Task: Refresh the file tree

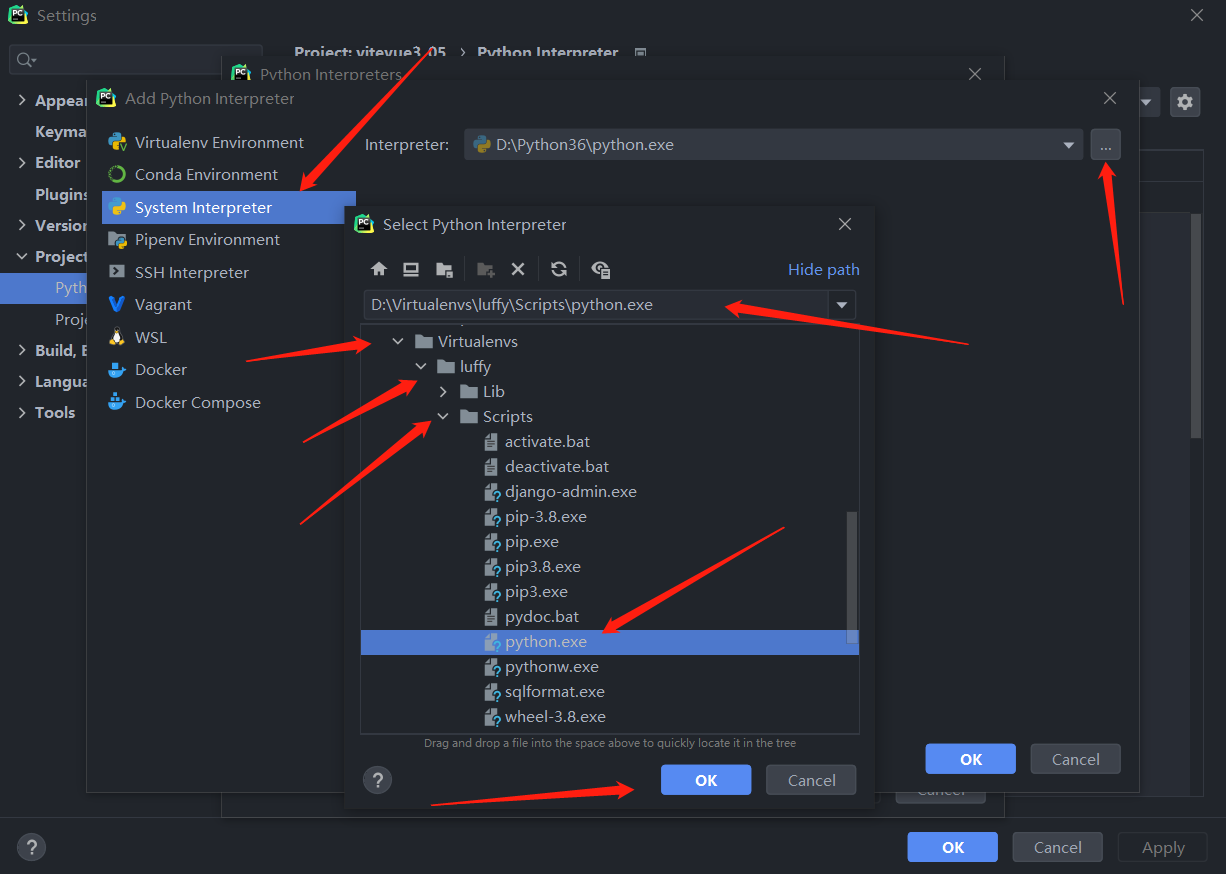Action: tap(559, 269)
